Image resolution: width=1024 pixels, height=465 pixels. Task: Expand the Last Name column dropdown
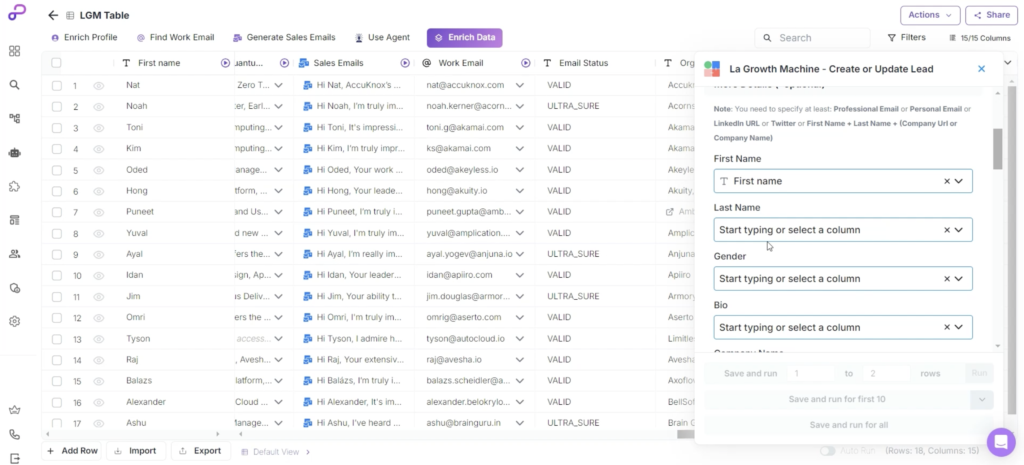pyautogui.click(x=958, y=230)
